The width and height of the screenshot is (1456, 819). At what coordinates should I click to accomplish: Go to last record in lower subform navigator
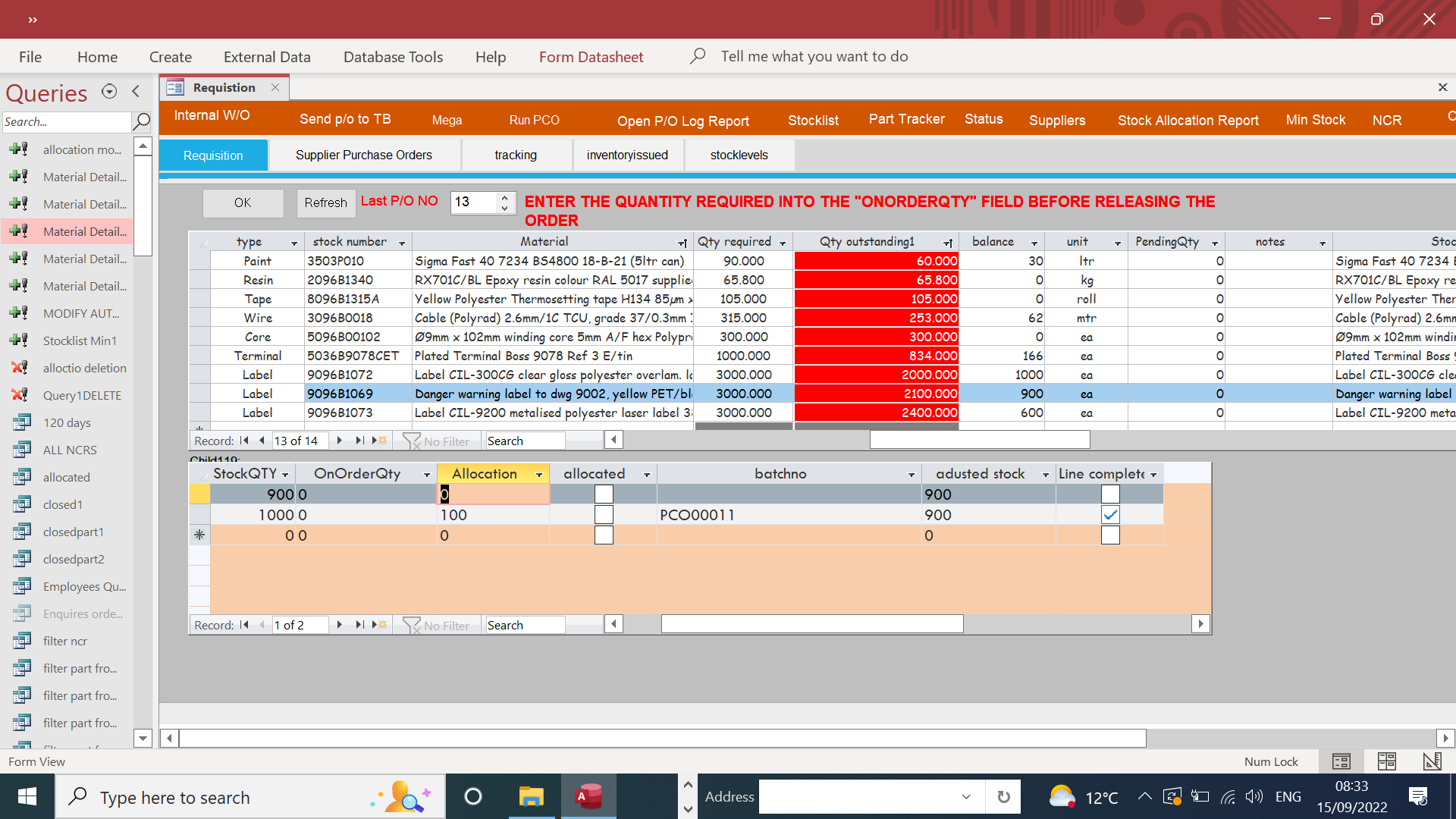(x=359, y=625)
